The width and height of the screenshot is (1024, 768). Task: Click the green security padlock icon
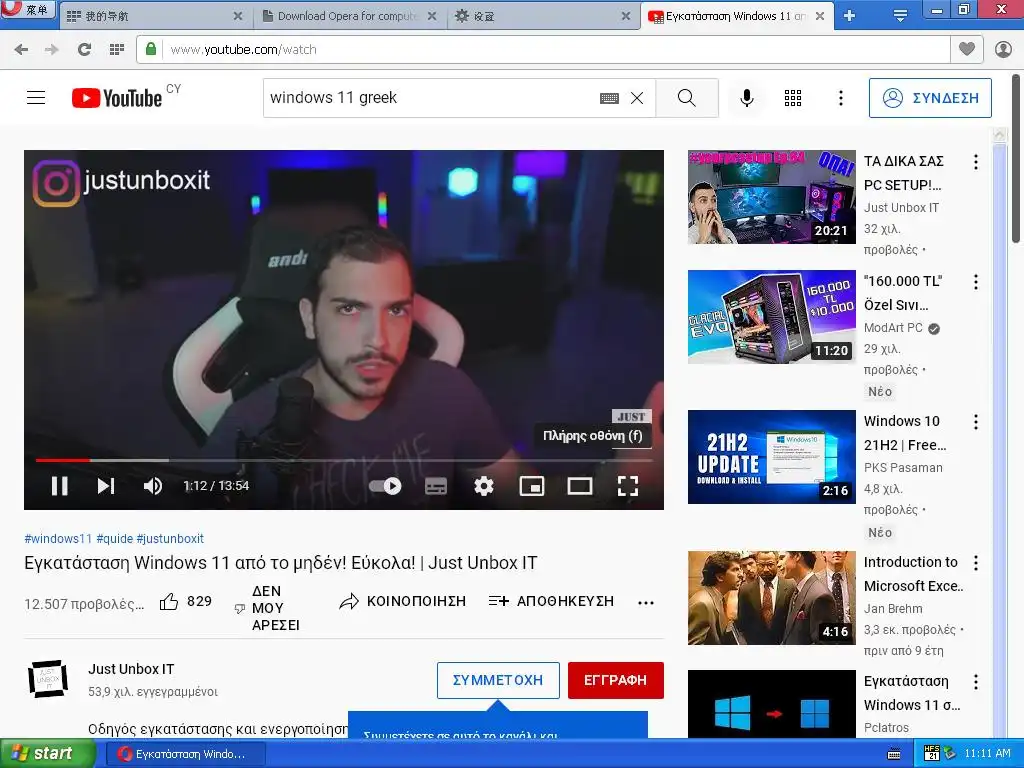(151, 49)
